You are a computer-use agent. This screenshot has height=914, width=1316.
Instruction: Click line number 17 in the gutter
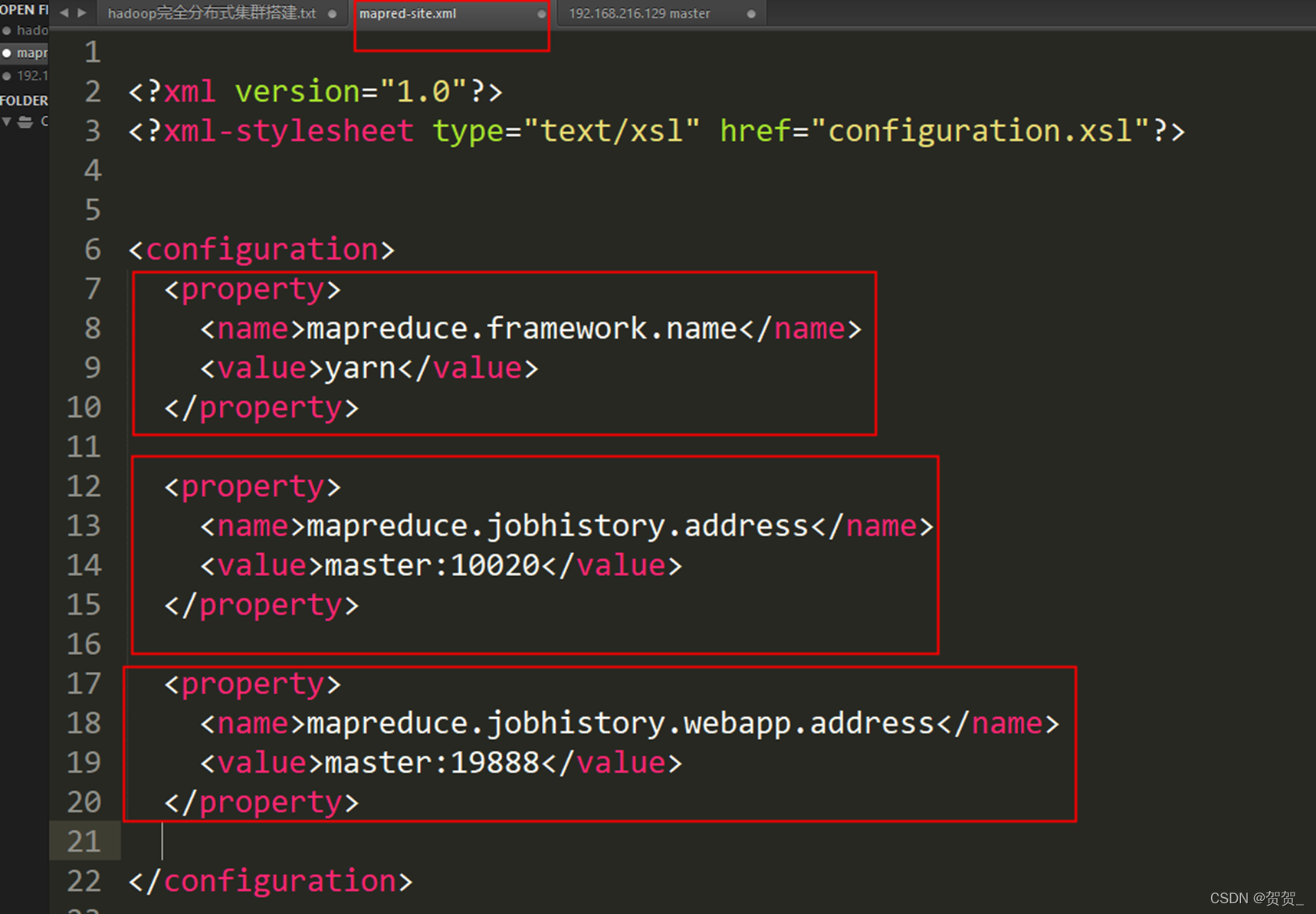(84, 683)
